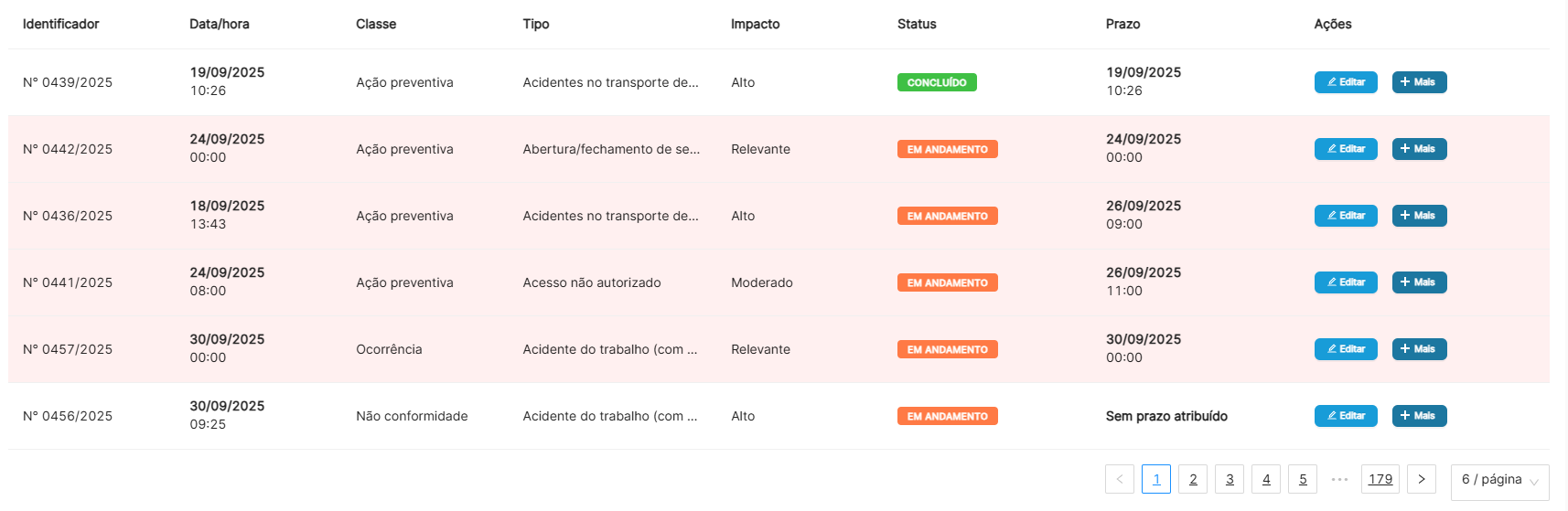Jump to page 2
Image resolution: width=1568 pixels, height=511 pixels.
point(1193,479)
